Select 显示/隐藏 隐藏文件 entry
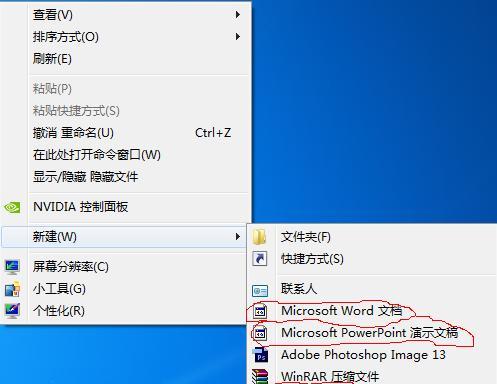Screen dimensions: 497x384 (125, 177)
